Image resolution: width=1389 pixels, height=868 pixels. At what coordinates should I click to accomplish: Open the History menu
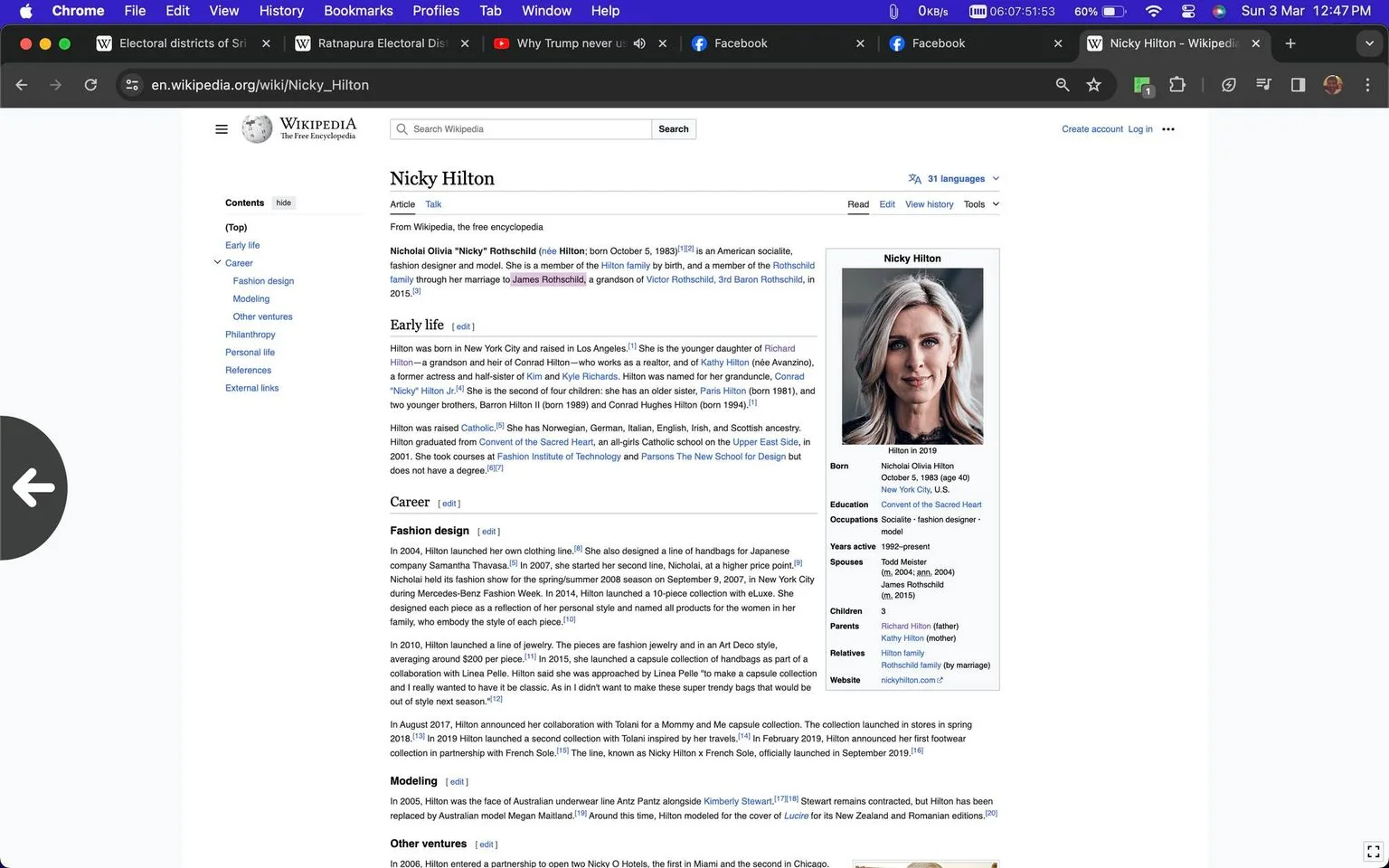[281, 11]
